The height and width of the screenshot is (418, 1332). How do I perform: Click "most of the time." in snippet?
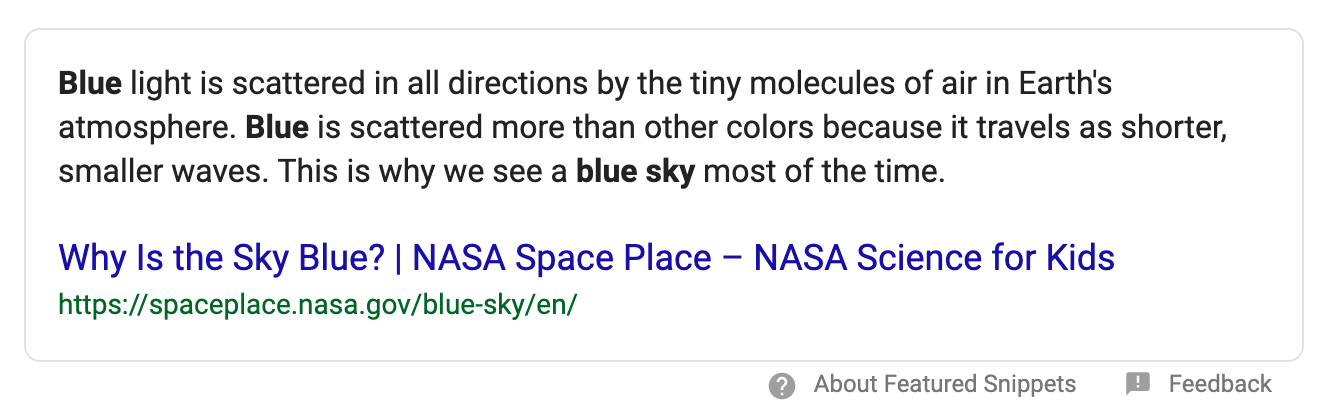point(824,172)
